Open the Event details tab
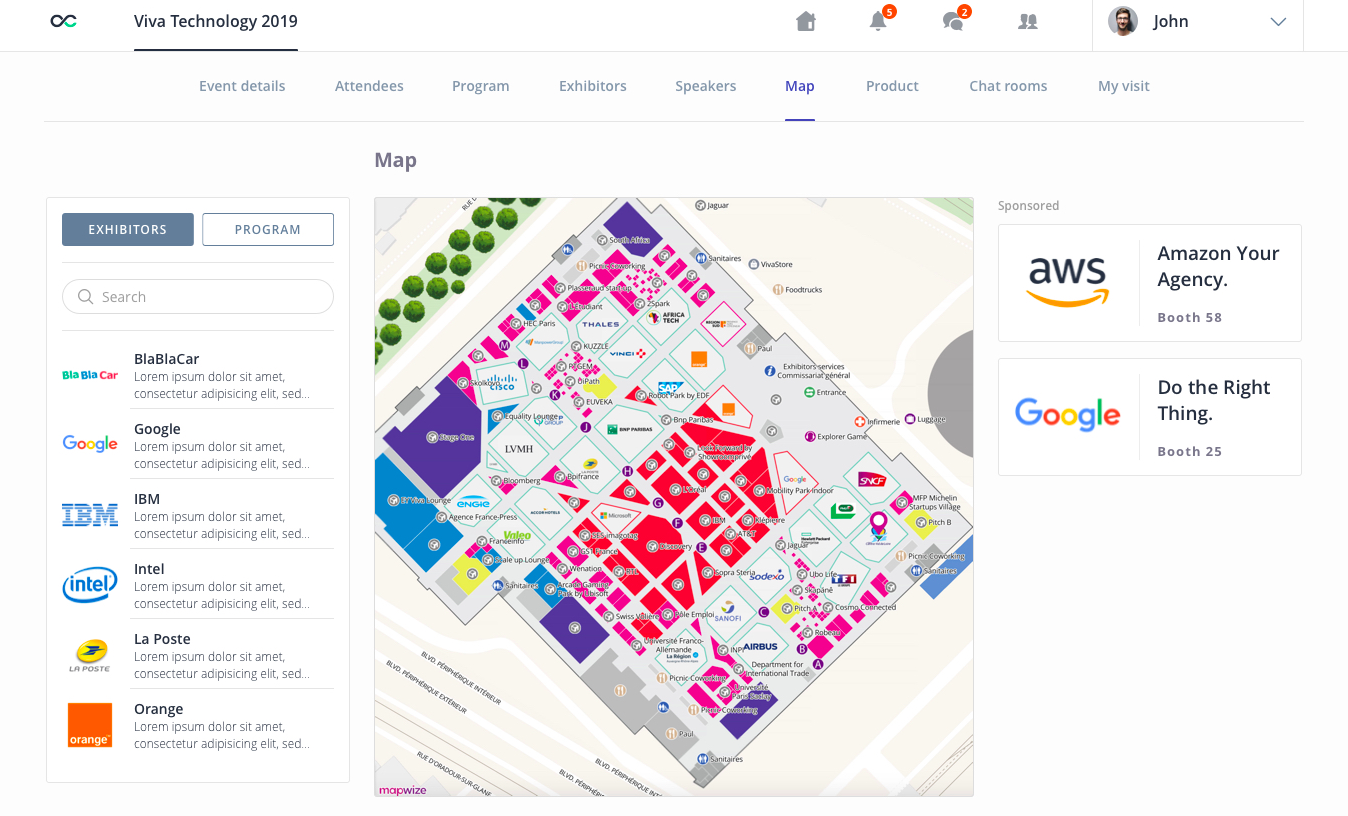This screenshot has height=816, width=1348. [x=242, y=86]
